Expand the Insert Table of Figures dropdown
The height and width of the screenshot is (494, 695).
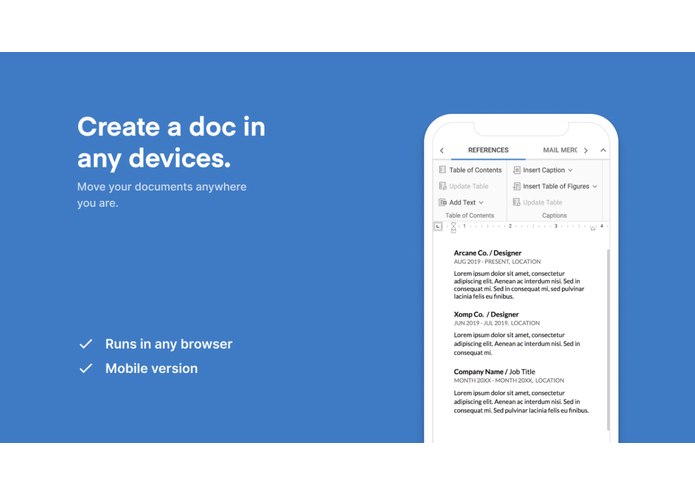click(x=595, y=187)
